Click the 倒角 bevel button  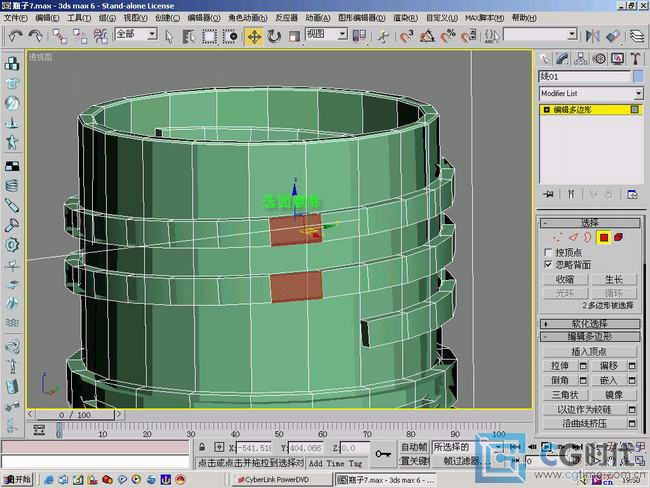[560, 380]
